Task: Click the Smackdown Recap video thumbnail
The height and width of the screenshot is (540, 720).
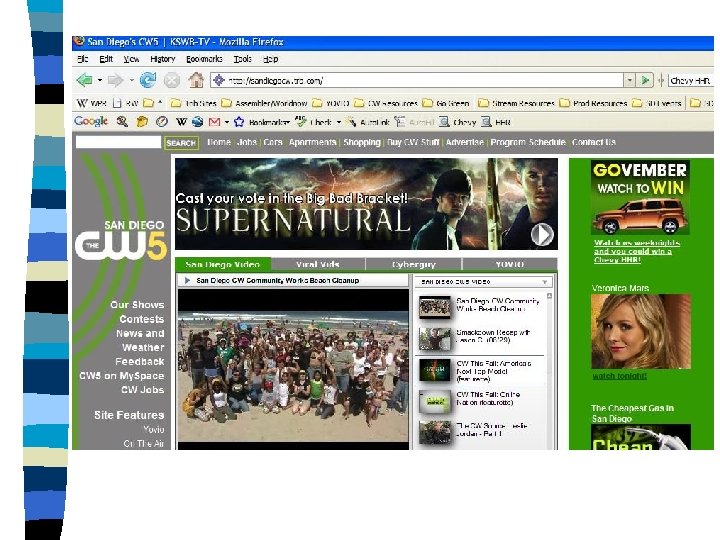Action: click(435, 339)
